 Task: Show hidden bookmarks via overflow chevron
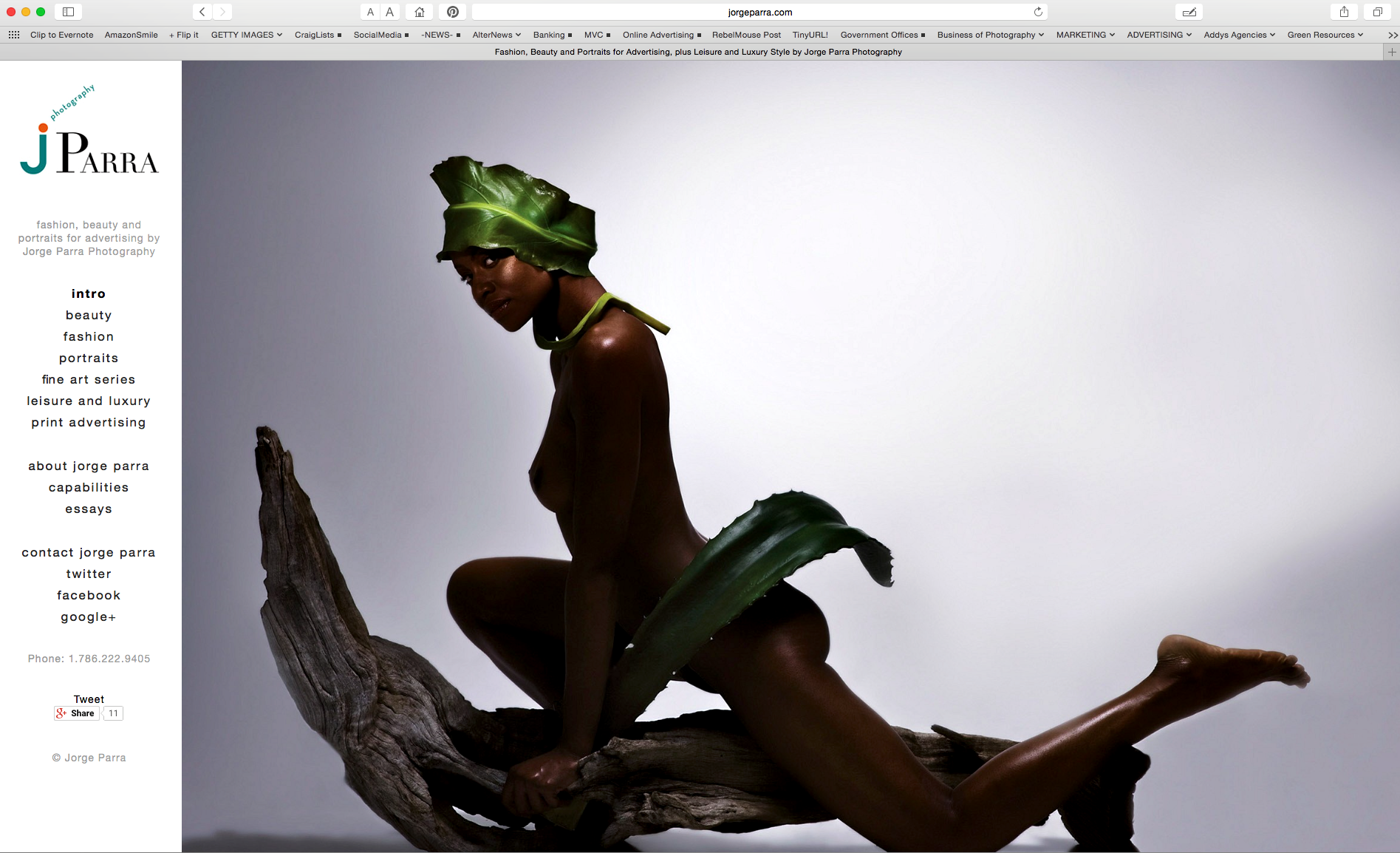pos(1392,35)
